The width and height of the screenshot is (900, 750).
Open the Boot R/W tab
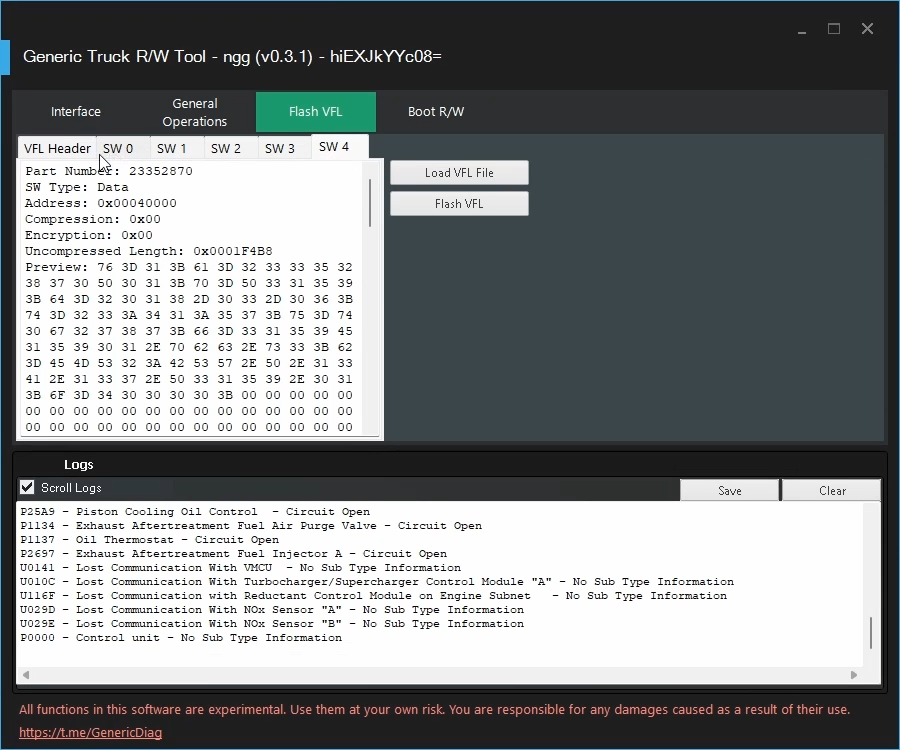tap(436, 112)
